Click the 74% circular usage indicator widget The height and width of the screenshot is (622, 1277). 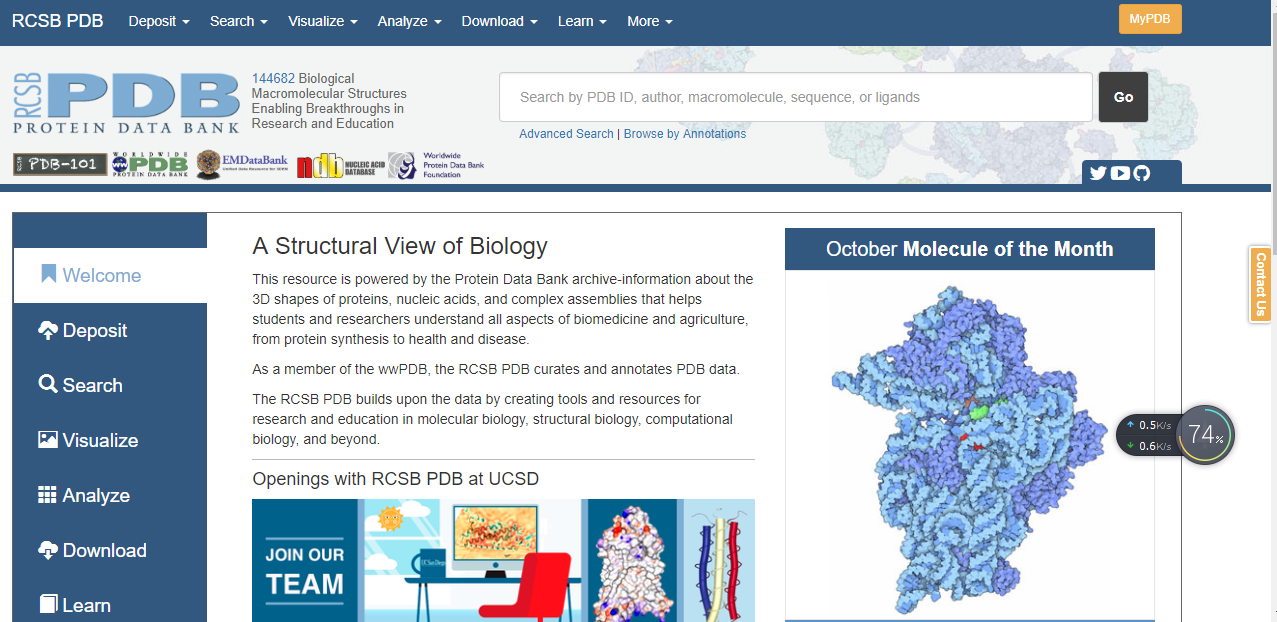[x=1205, y=435]
